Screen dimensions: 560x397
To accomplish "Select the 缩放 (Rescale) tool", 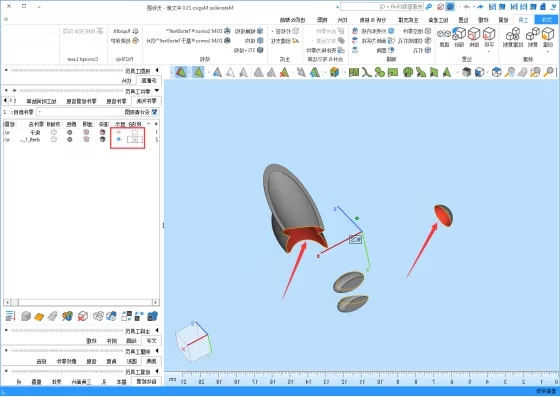I will [459, 37].
